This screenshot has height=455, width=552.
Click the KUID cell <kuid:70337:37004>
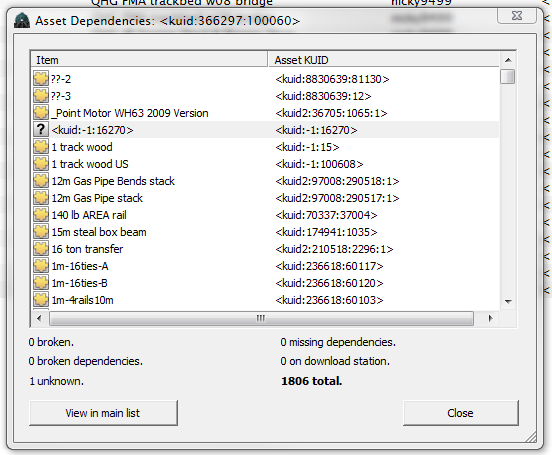click(x=326, y=215)
